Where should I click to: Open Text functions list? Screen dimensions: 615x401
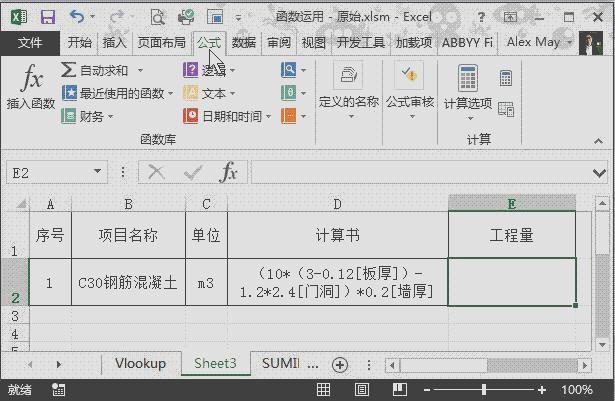(209, 93)
